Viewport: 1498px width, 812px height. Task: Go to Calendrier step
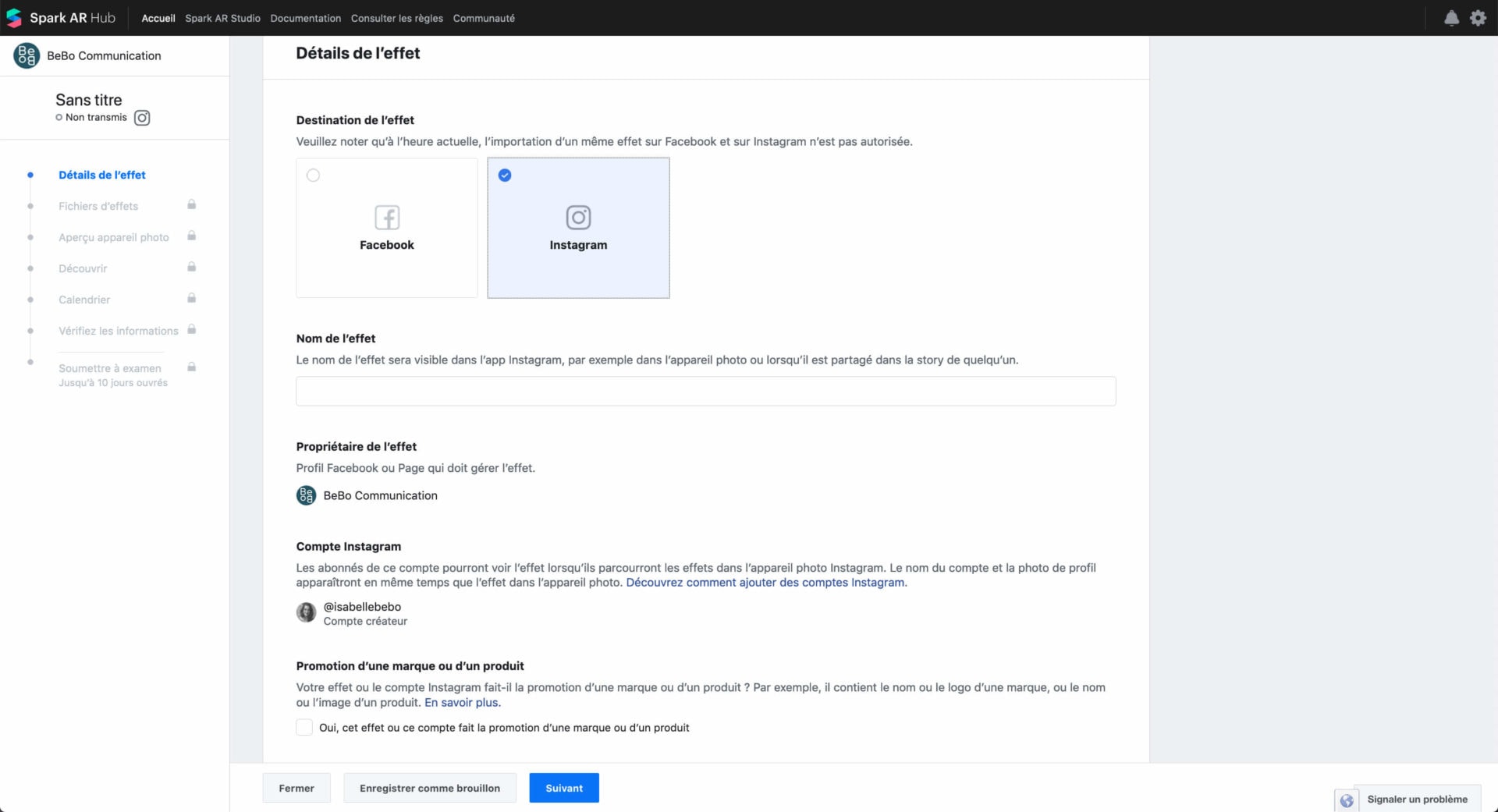pos(84,300)
